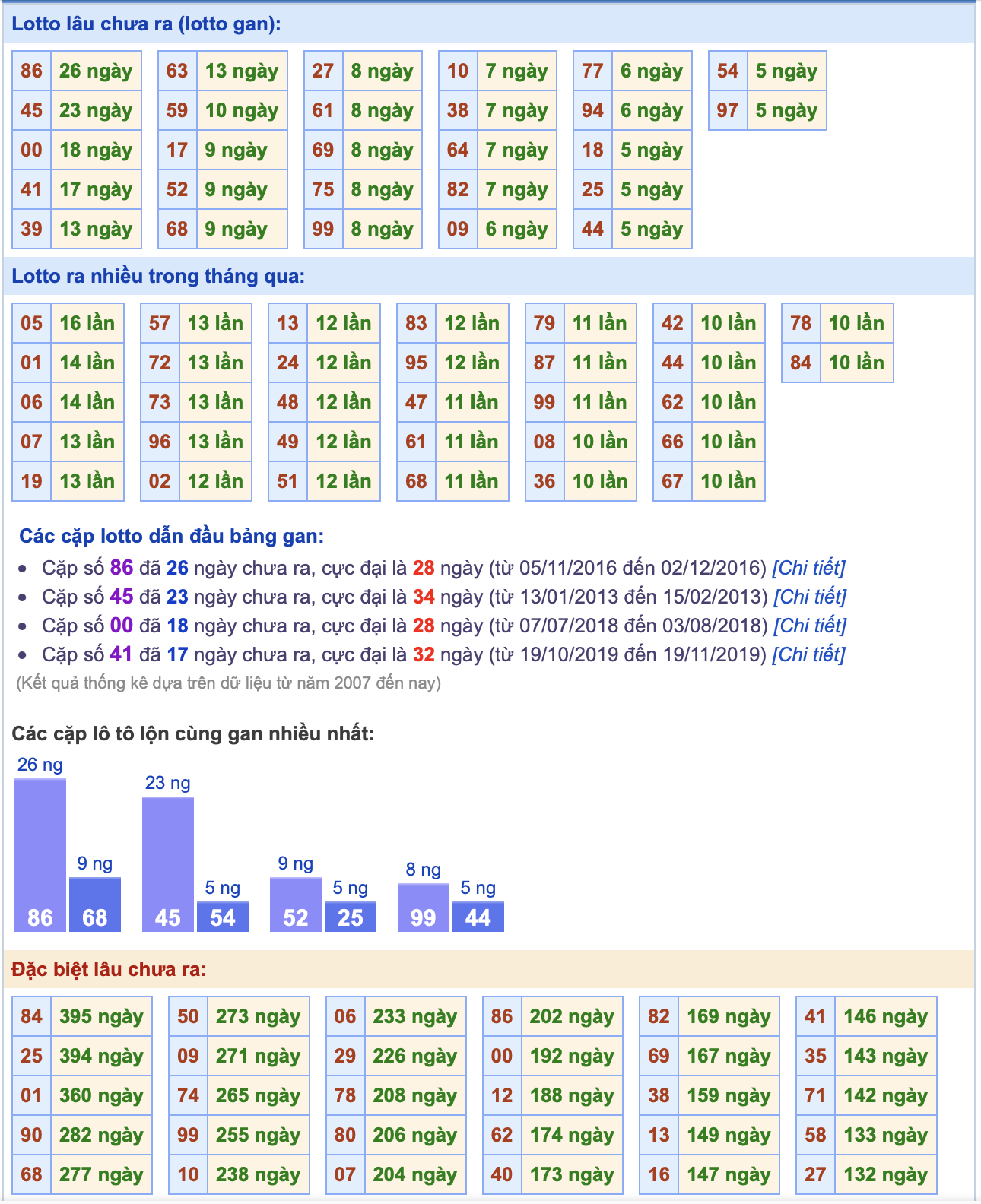This screenshot has width=981, height=1204.
Task: Select the '204 ngày' special prize cell
Action: tap(415, 1174)
